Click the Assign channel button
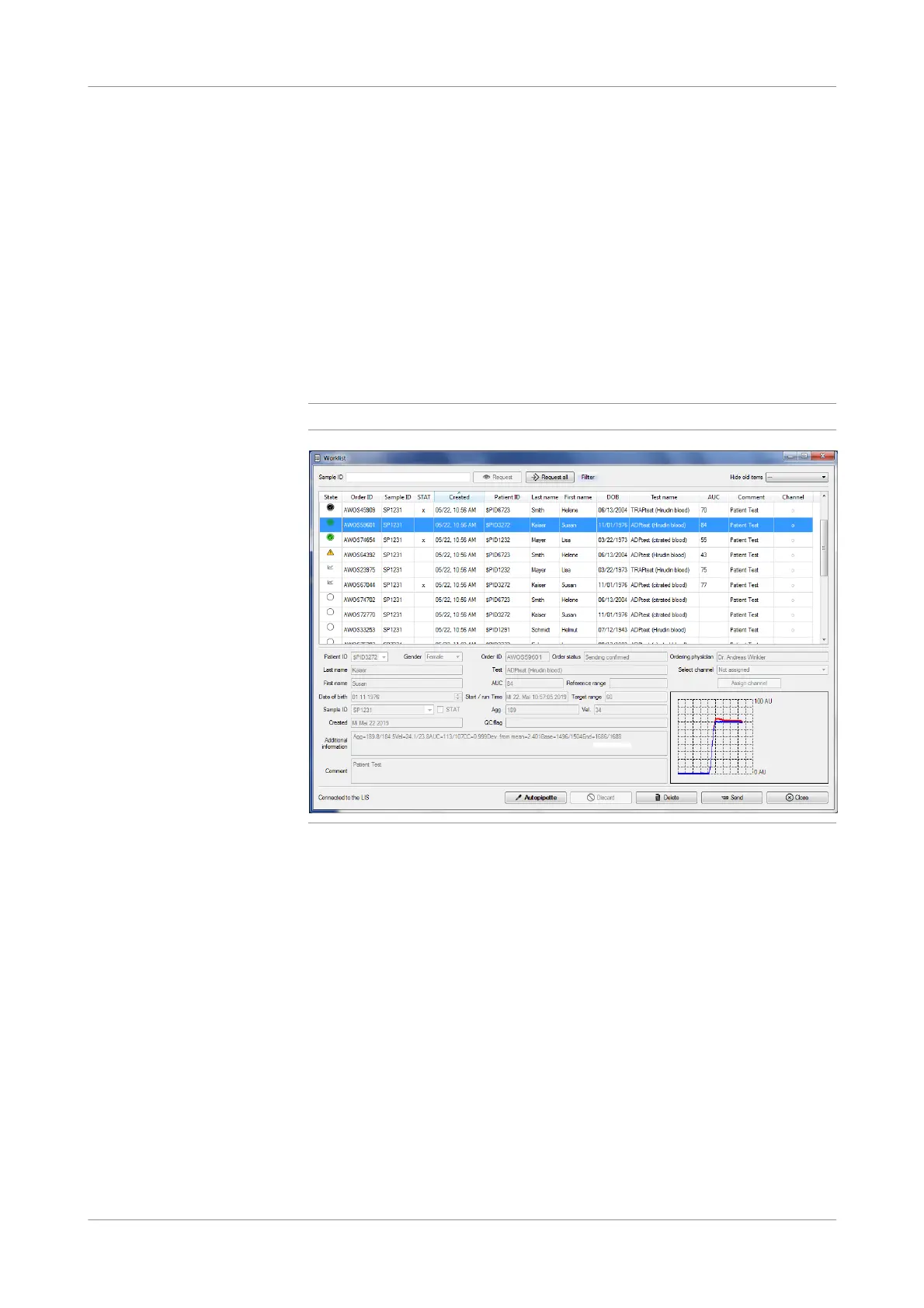This screenshot has height=1308, width=924. tap(749, 684)
